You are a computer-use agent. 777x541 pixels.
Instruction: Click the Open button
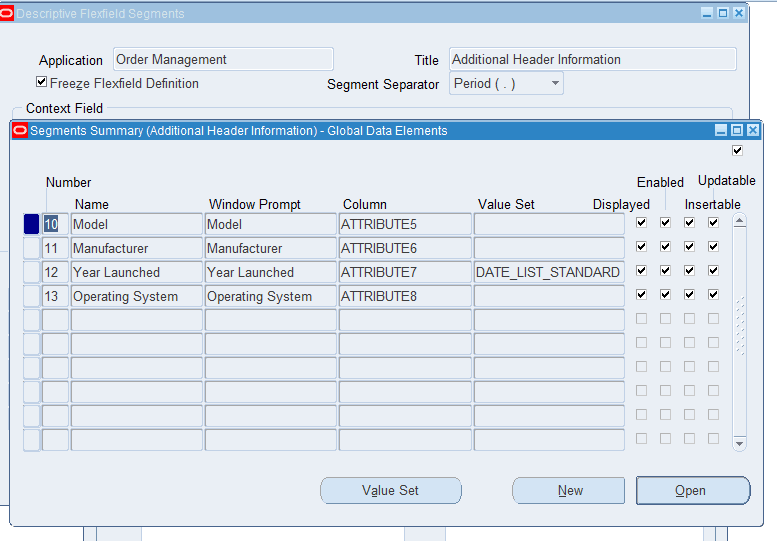click(x=692, y=490)
